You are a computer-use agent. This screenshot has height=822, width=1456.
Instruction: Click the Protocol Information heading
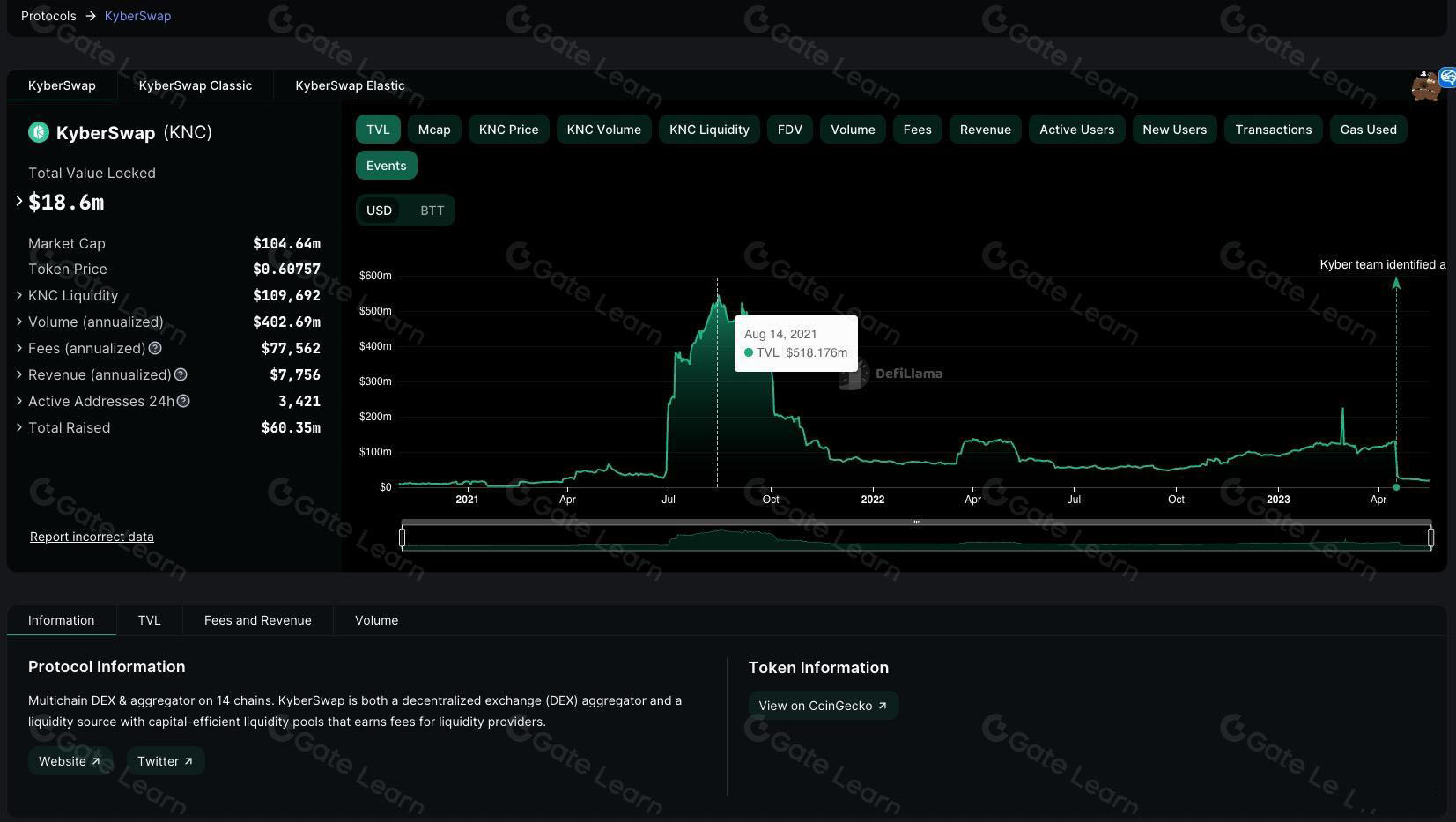coord(107,667)
